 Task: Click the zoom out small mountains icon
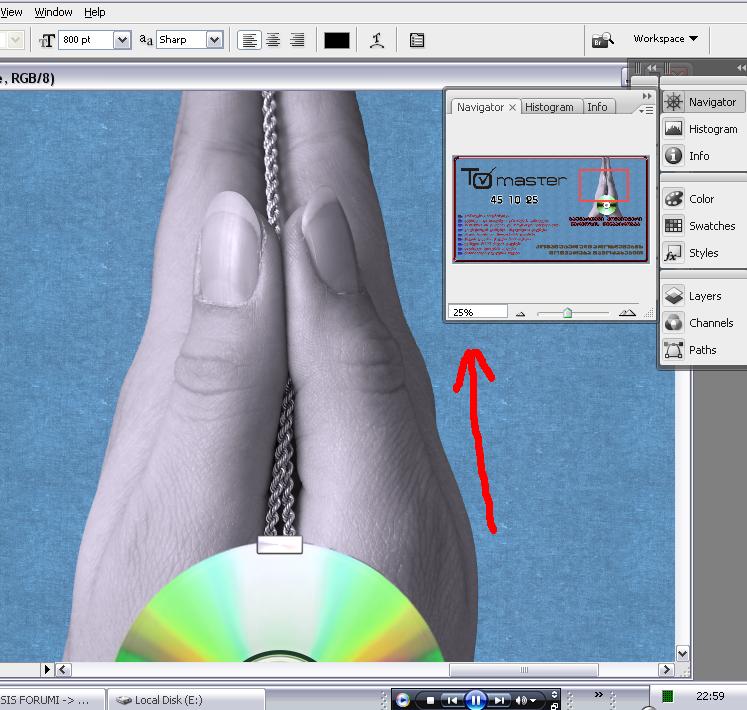pyautogui.click(x=520, y=314)
